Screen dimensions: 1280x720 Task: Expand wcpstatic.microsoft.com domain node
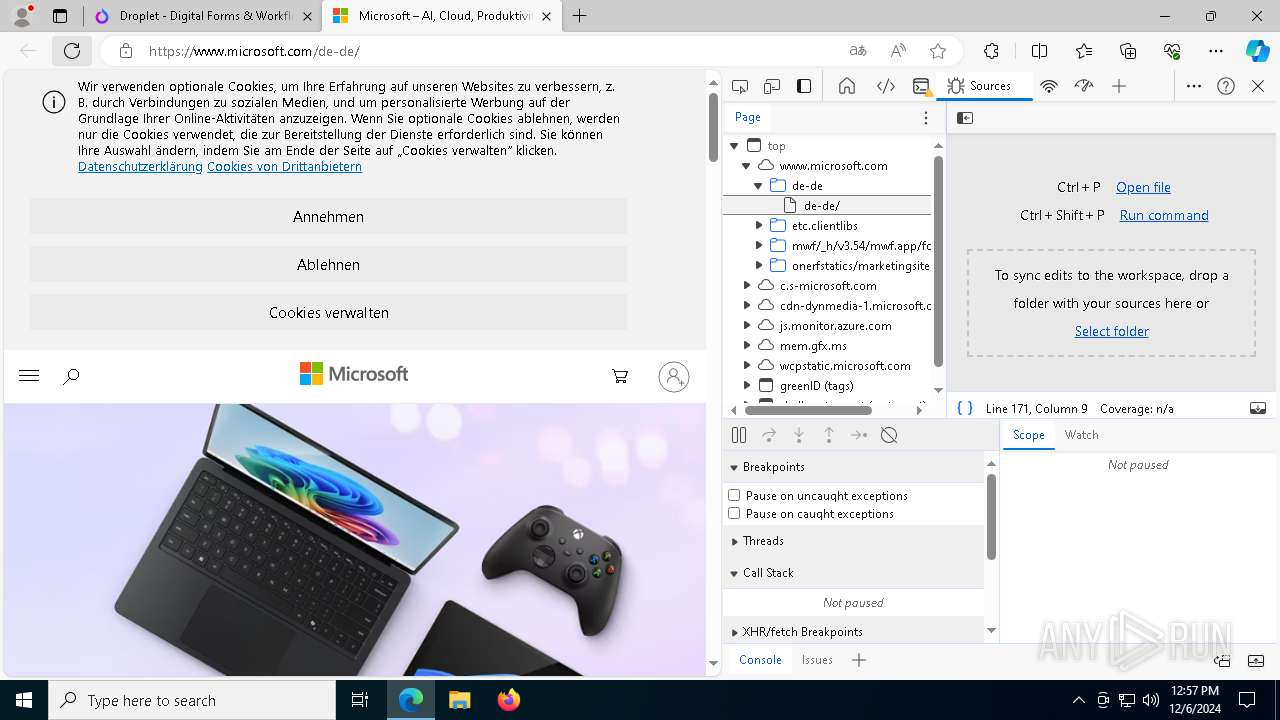point(747,366)
